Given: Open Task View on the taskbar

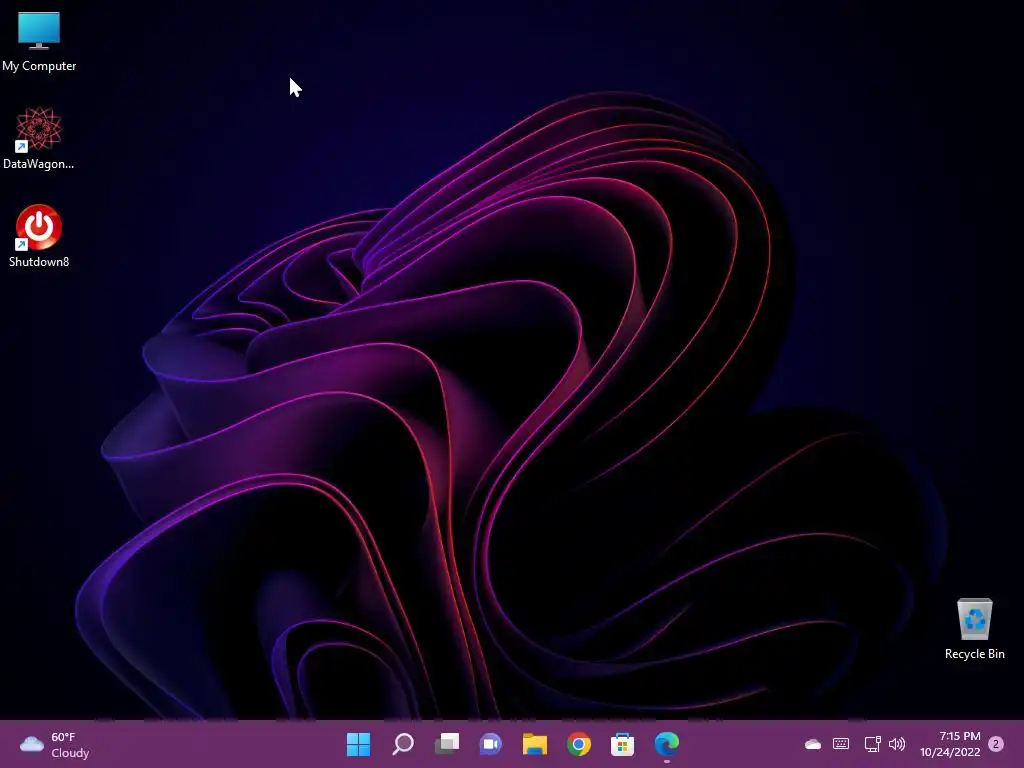Looking at the screenshot, I should tap(447, 744).
